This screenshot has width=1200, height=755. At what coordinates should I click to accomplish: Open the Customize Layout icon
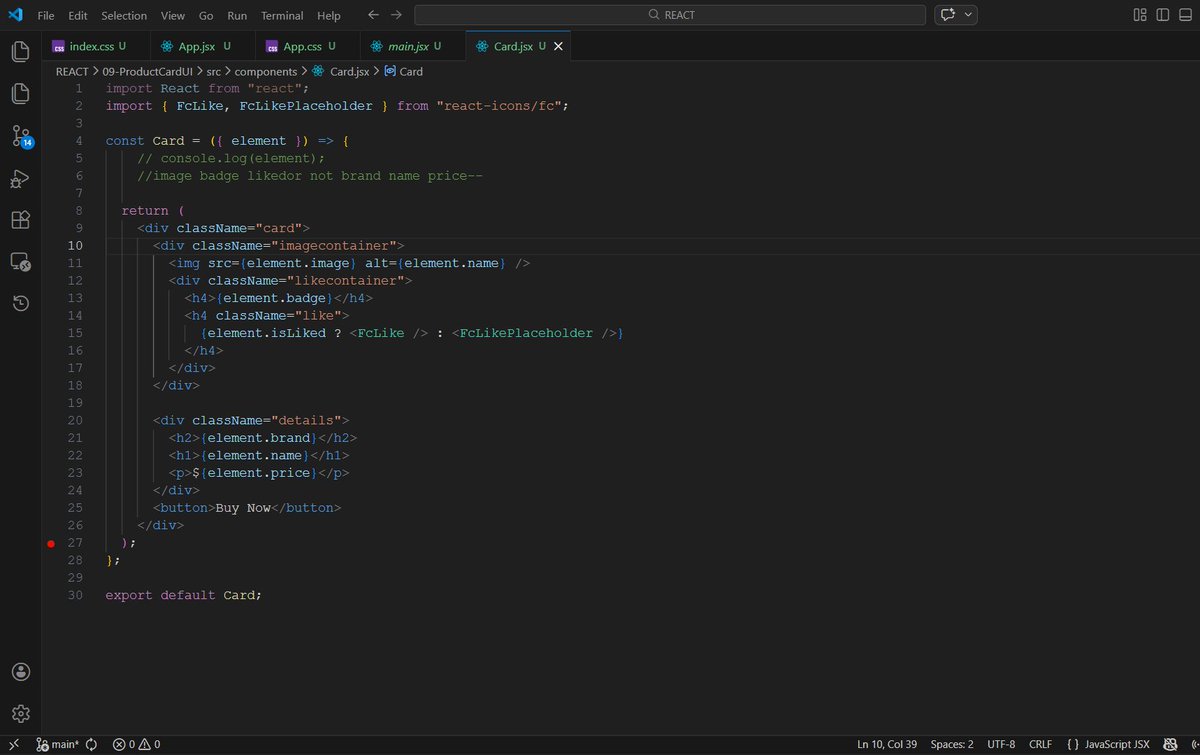[1140, 15]
